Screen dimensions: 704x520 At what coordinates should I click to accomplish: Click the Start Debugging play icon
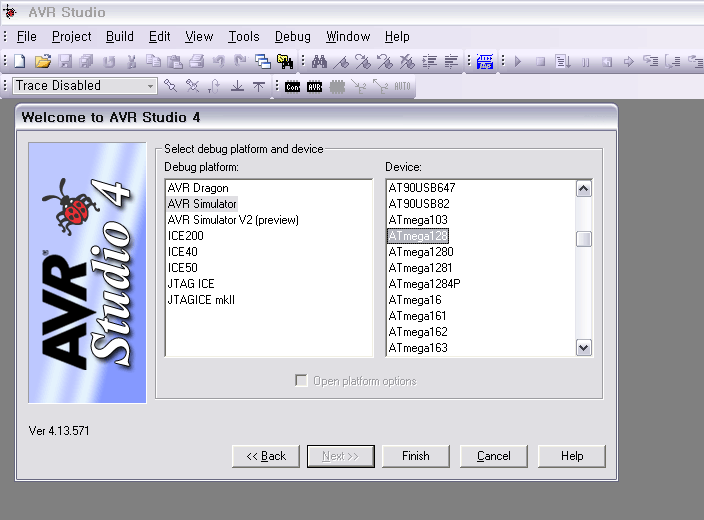coord(518,62)
